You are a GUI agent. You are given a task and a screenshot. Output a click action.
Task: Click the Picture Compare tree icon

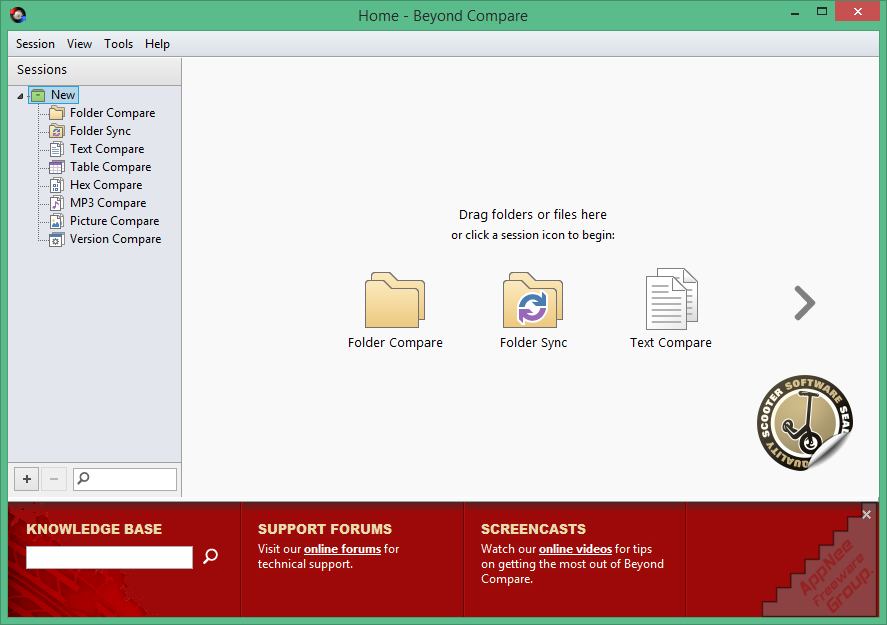click(57, 221)
